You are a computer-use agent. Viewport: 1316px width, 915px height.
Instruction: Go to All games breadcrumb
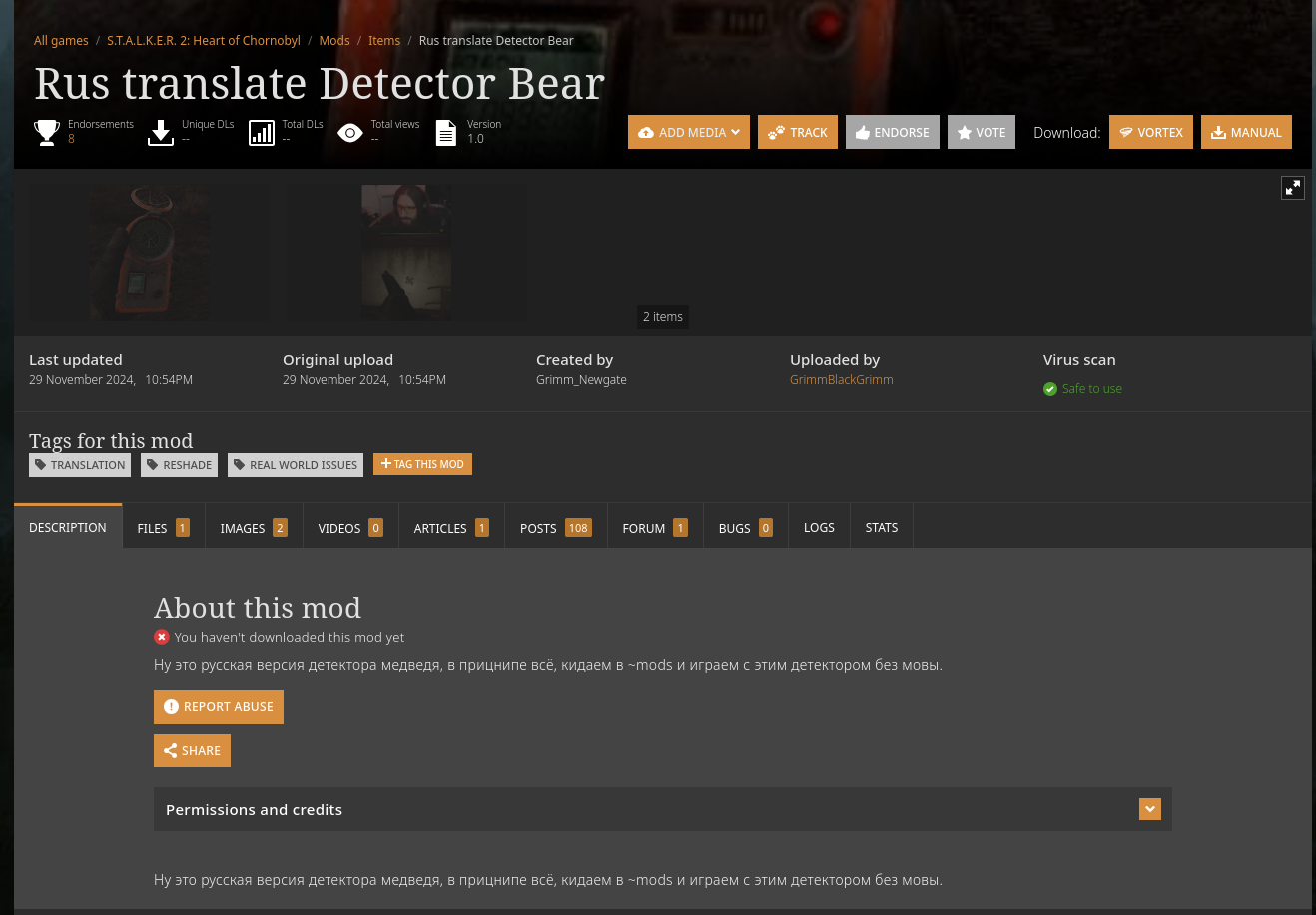point(61,41)
